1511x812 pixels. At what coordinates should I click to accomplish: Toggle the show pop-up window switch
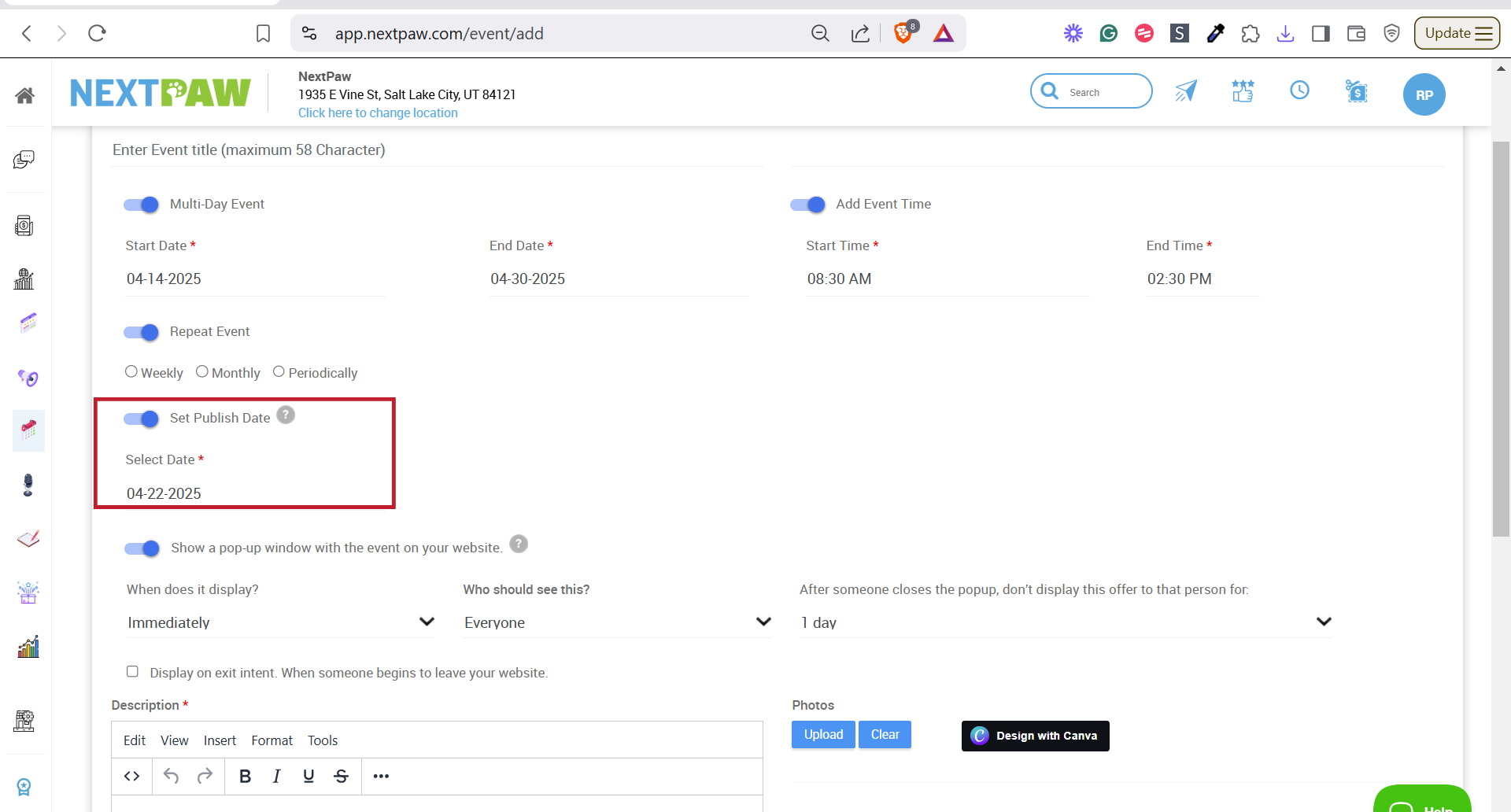142,548
